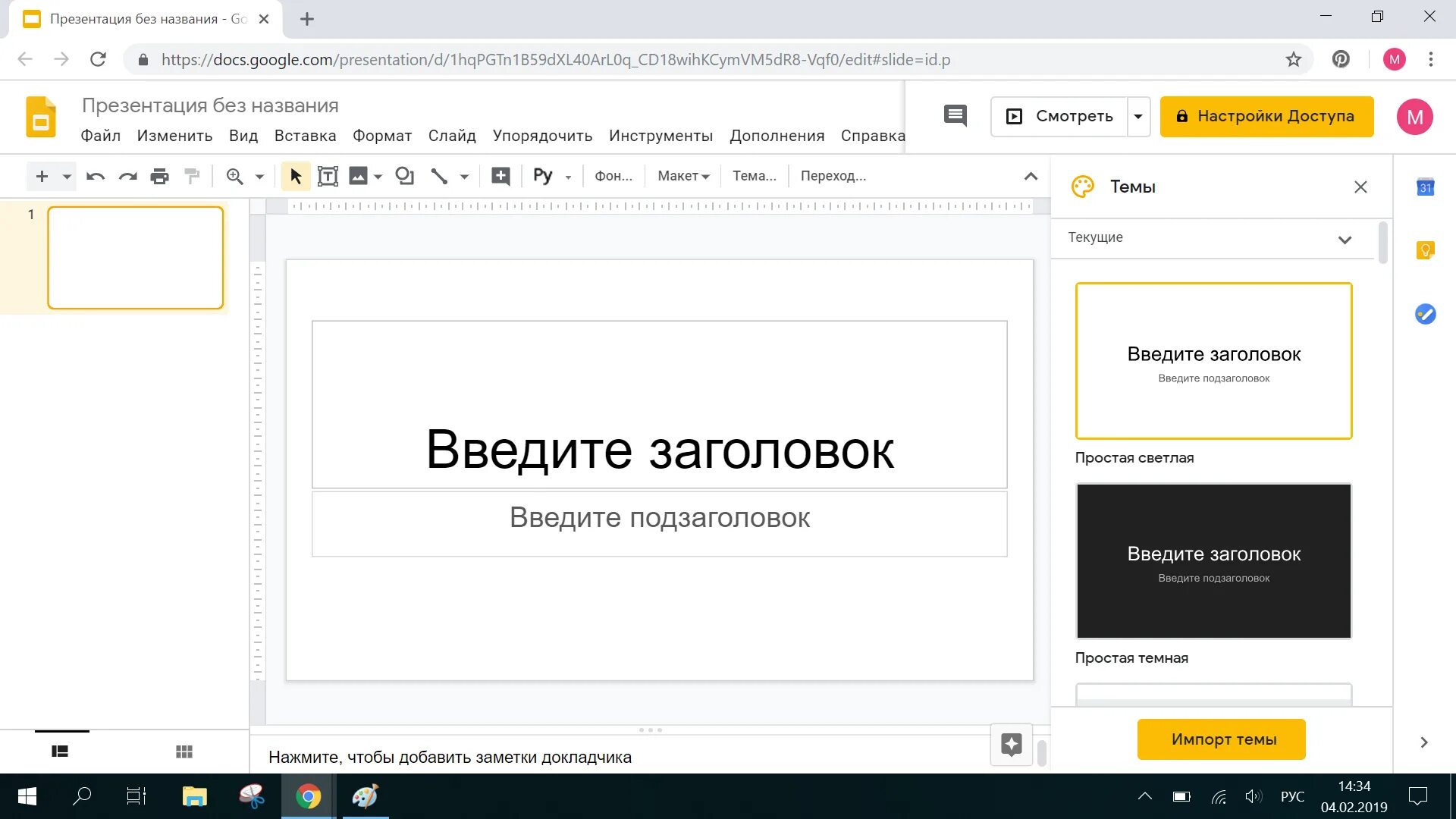Click the Настройки Доступа button
This screenshot has height=819, width=1456.
point(1266,116)
